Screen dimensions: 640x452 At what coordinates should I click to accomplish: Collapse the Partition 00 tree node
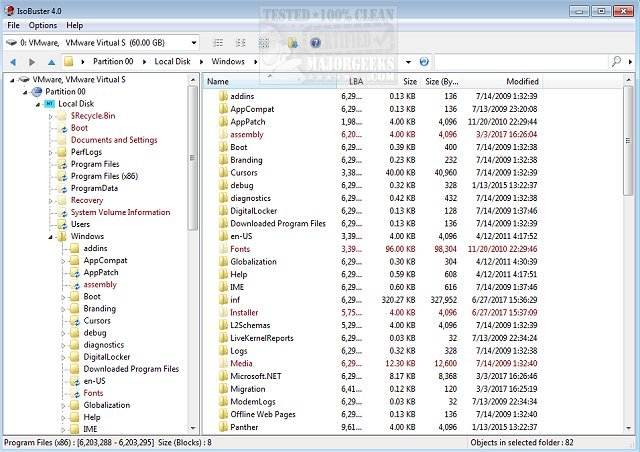point(25,92)
